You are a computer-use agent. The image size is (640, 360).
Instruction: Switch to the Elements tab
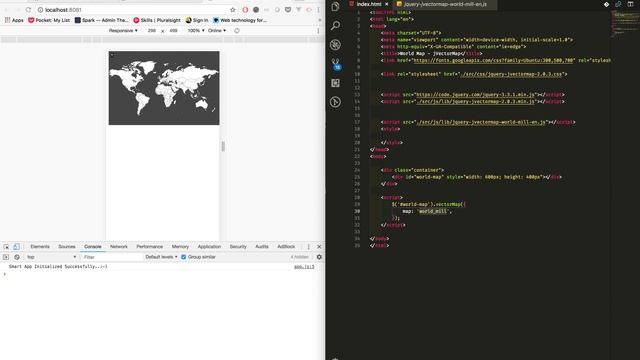[40, 247]
